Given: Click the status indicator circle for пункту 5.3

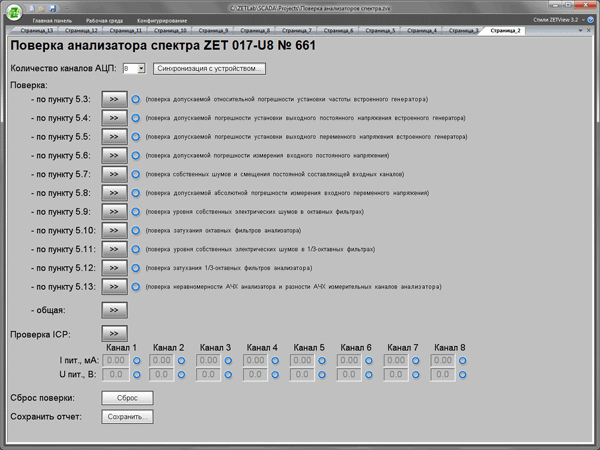Looking at the screenshot, I should click(135, 99).
